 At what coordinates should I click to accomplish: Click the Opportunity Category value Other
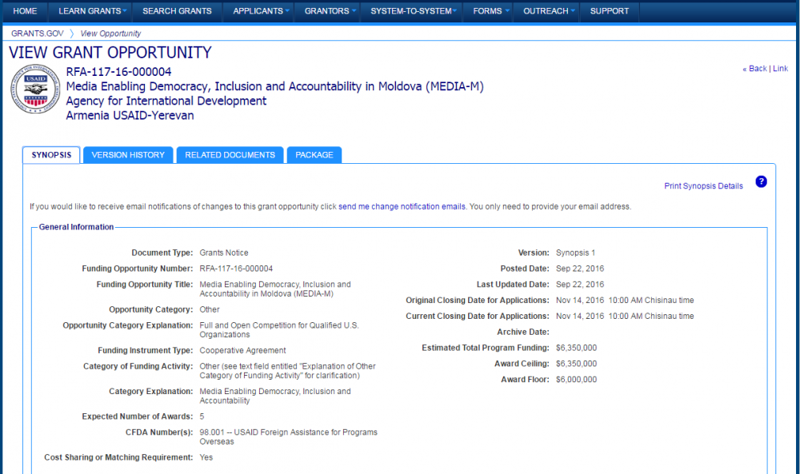pos(210,309)
